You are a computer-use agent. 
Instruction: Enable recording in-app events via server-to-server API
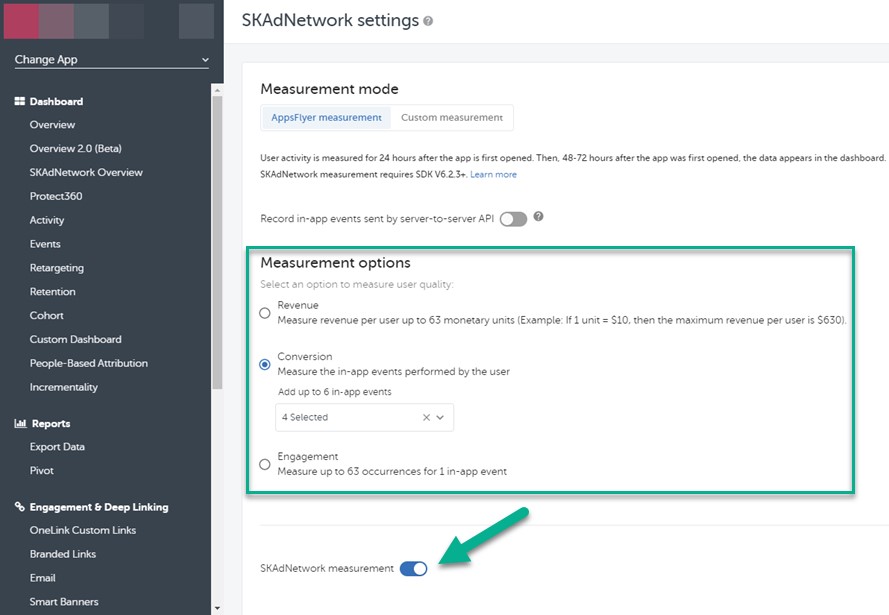click(x=513, y=218)
